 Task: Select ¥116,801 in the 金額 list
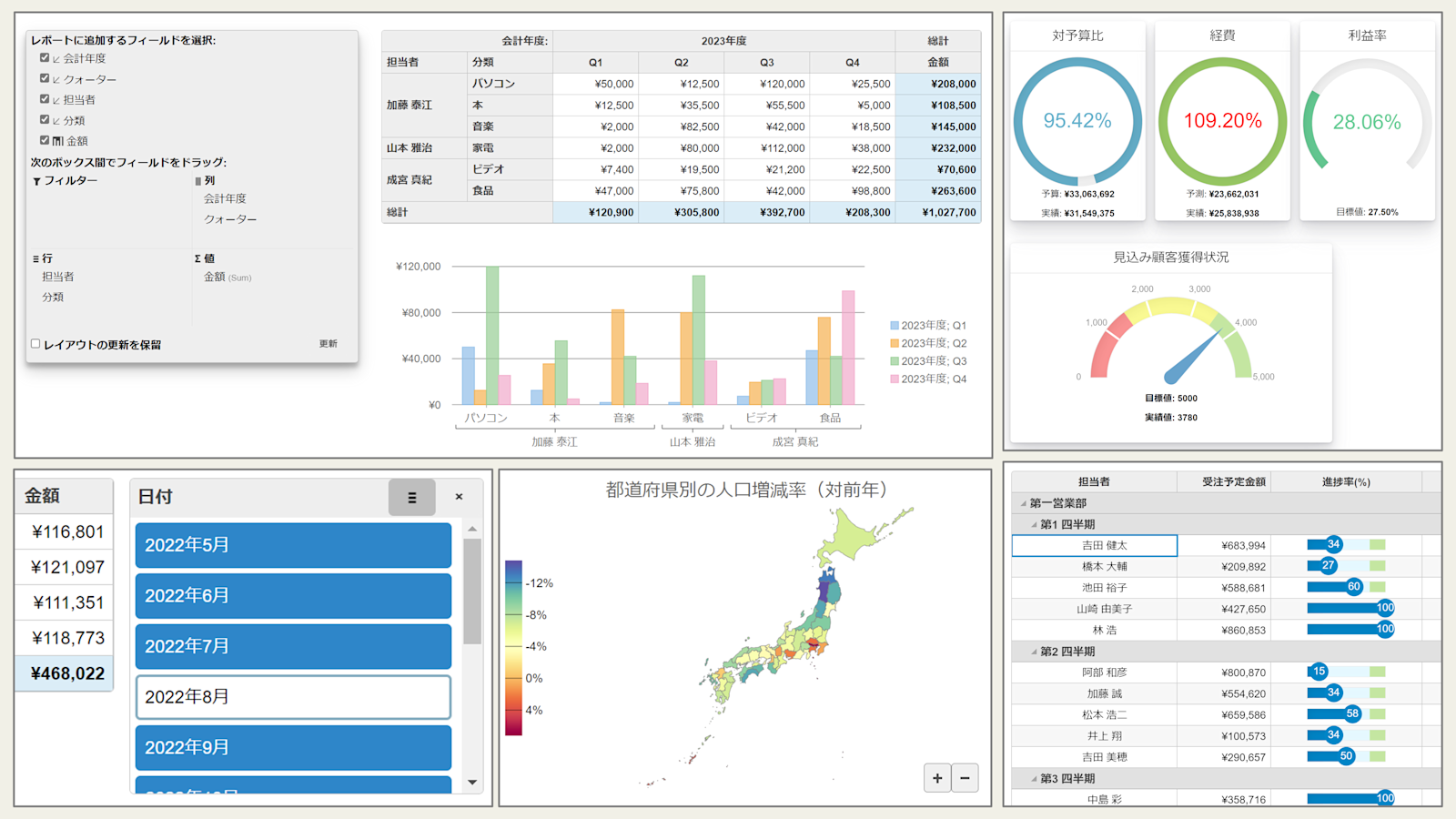[x=64, y=532]
